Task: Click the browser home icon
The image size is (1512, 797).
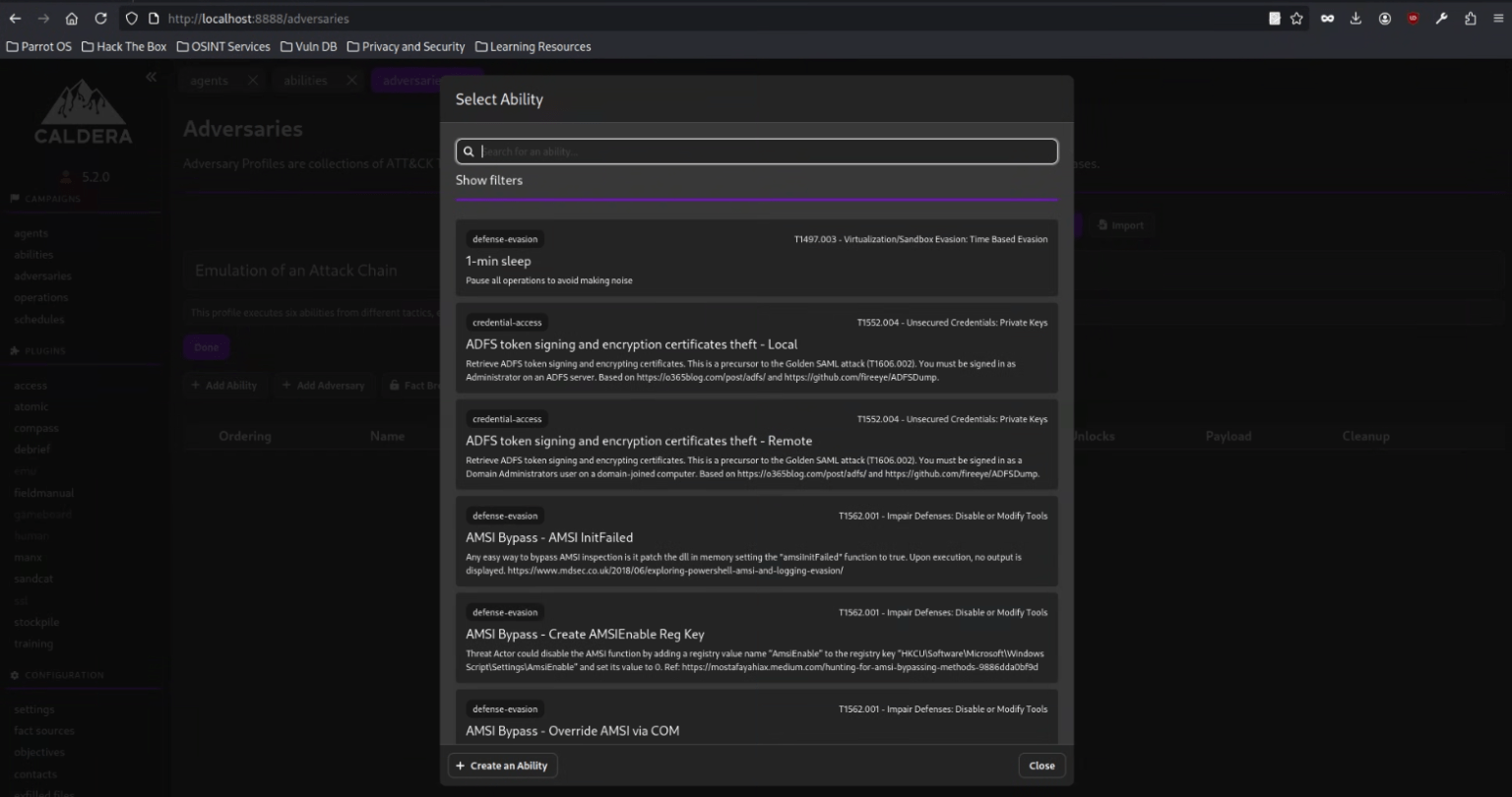Action: pyautogui.click(x=71, y=18)
